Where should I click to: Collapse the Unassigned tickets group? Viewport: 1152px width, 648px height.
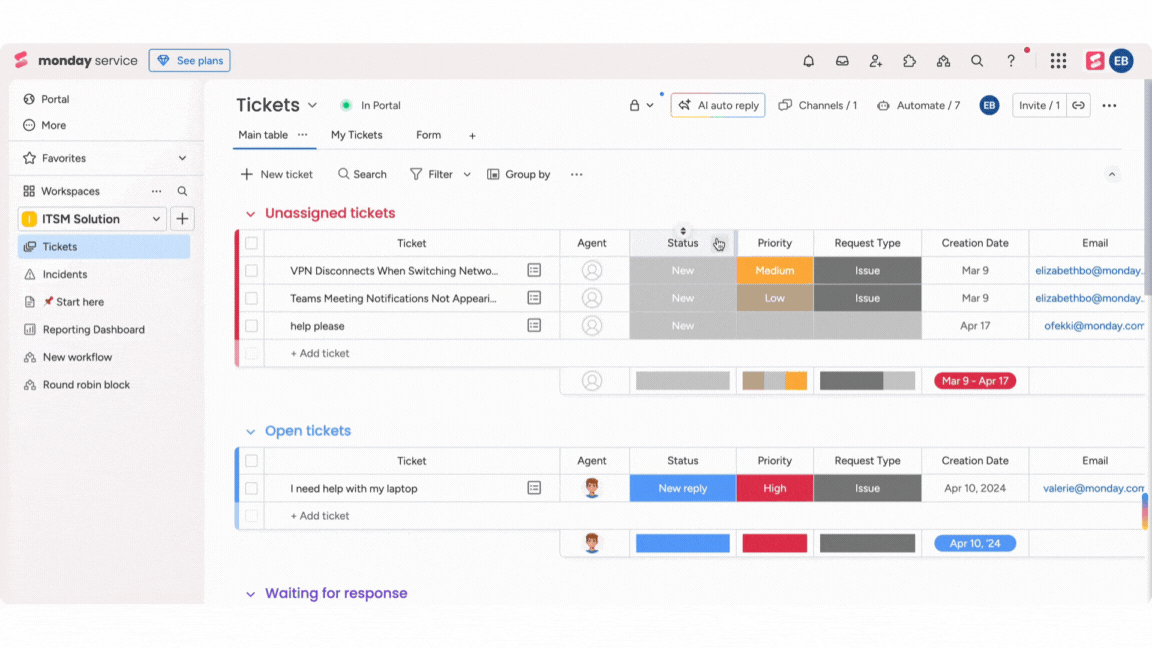point(251,214)
